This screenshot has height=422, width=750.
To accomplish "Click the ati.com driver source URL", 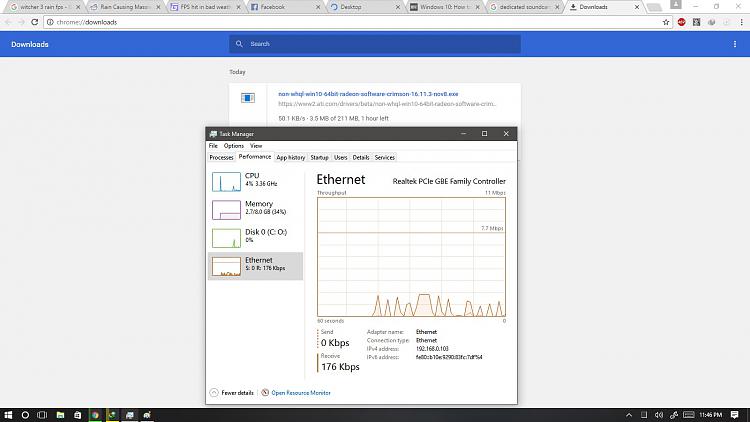I will [x=386, y=104].
